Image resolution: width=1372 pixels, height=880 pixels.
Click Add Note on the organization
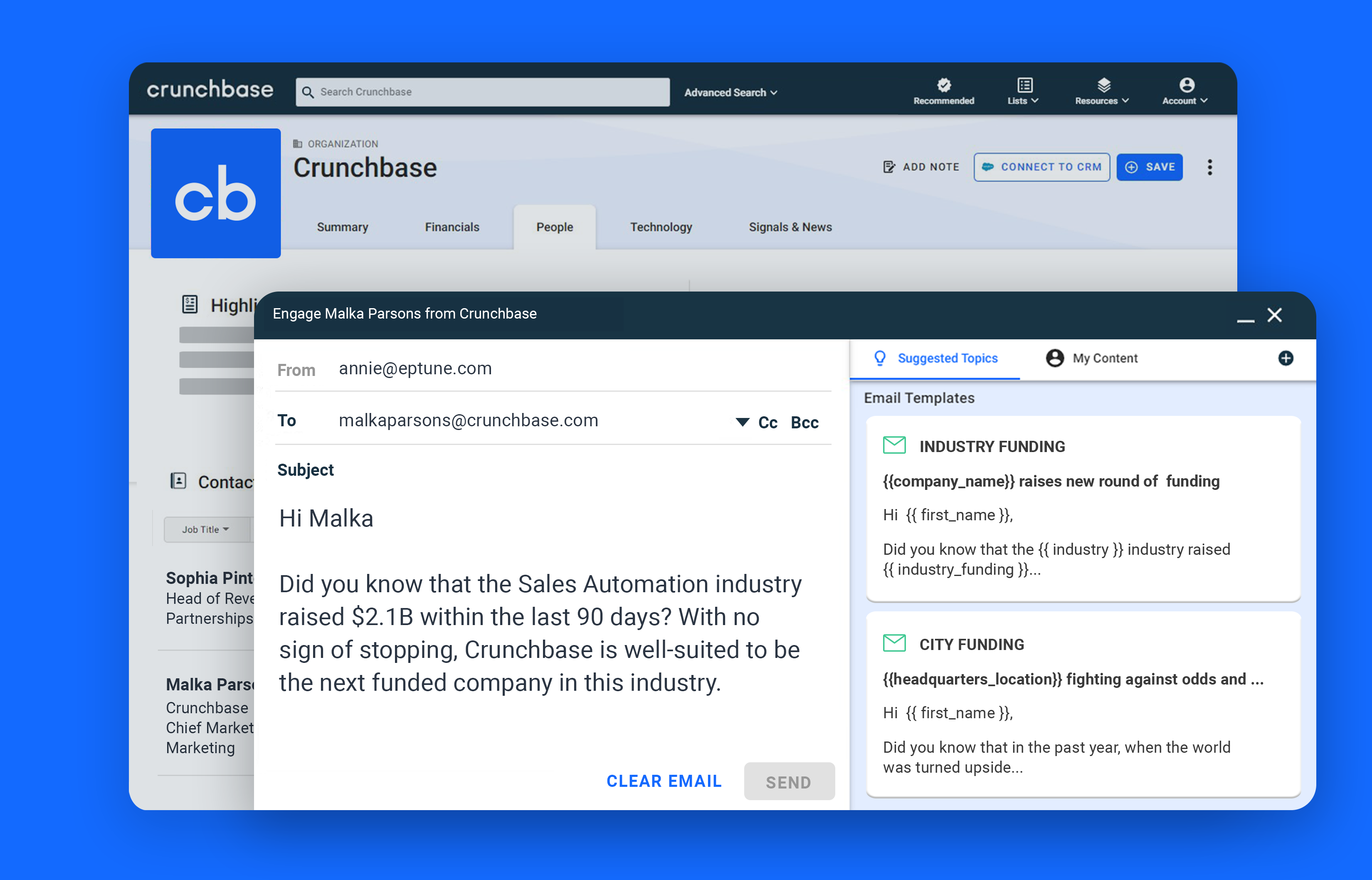921,167
